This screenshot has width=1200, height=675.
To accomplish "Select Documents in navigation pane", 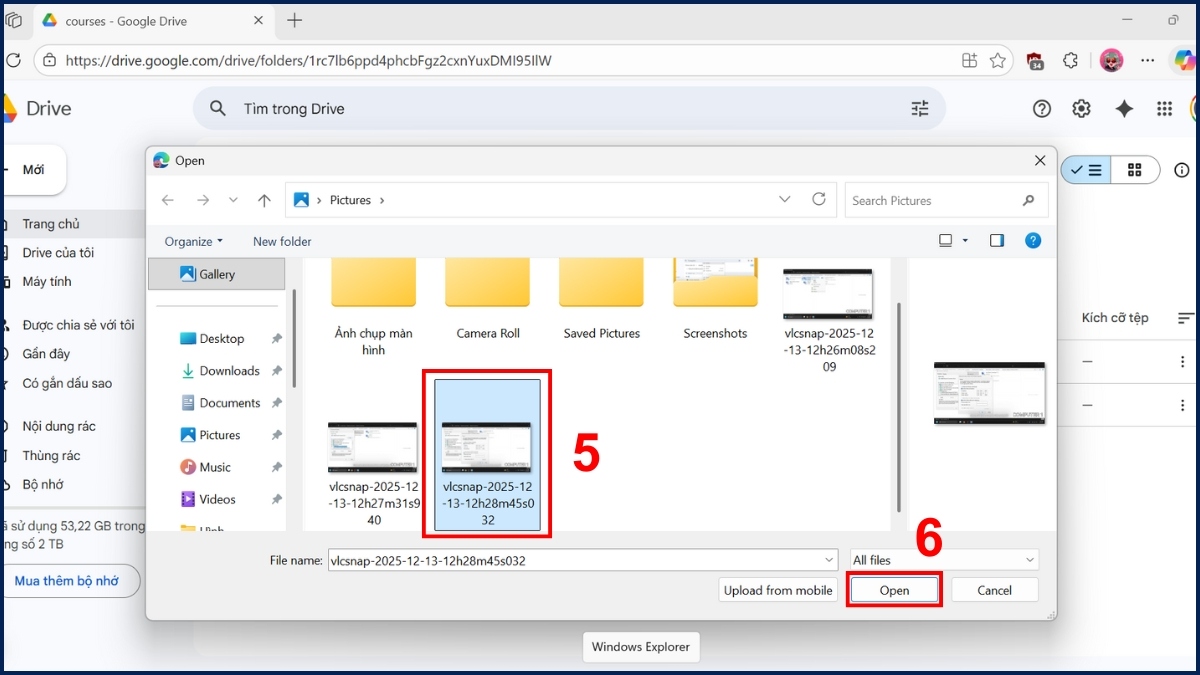I will tap(230, 402).
